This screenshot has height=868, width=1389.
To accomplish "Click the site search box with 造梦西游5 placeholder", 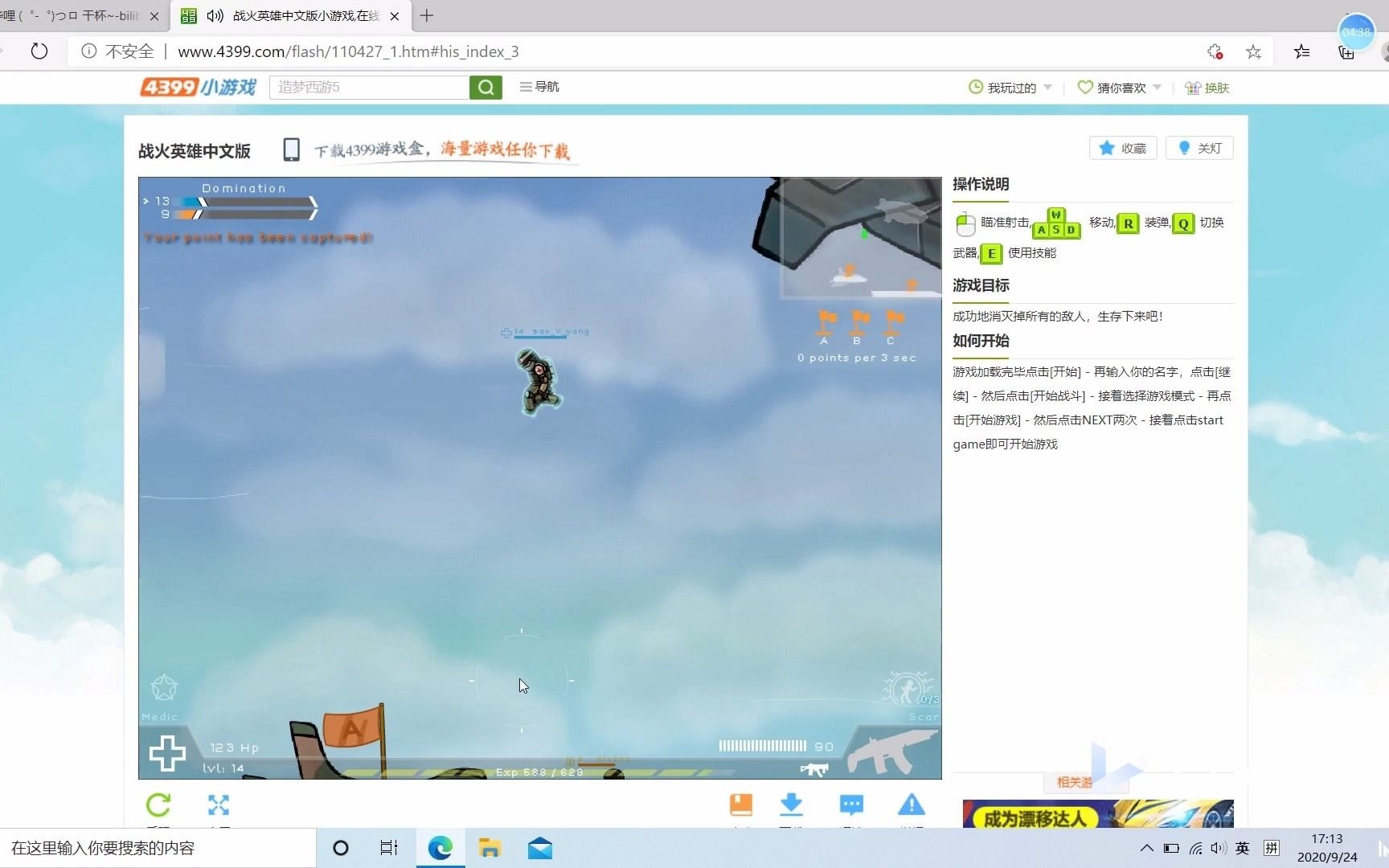I will [x=369, y=87].
